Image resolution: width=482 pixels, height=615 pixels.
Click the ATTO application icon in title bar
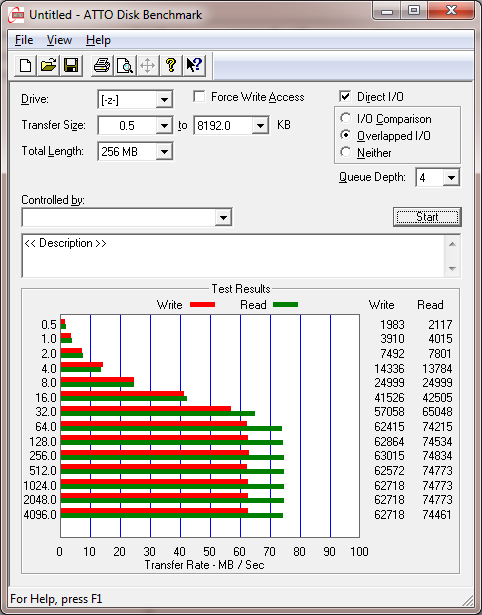[x=16, y=15]
